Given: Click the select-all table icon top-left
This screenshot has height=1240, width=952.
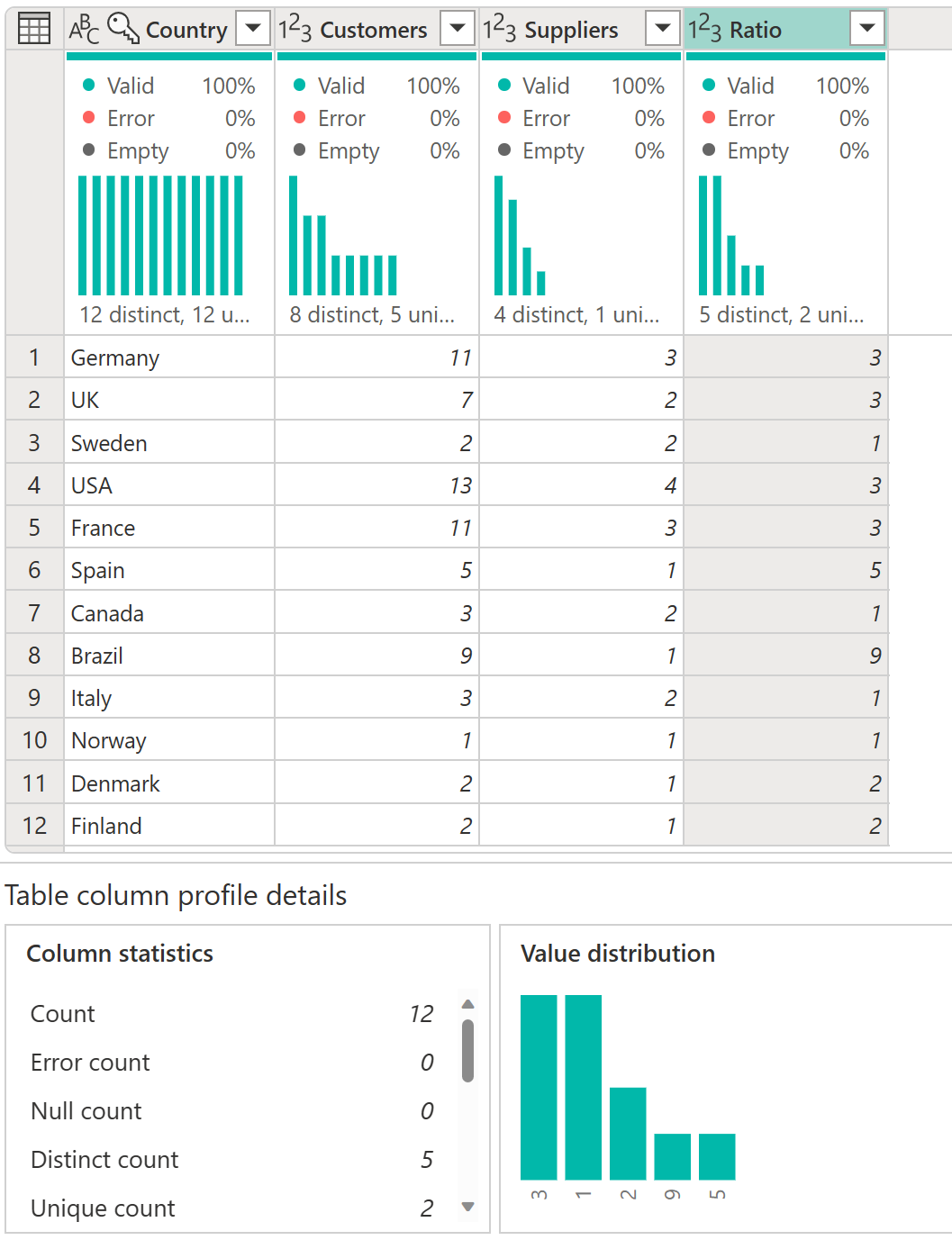Looking at the screenshot, I should (x=33, y=29).
